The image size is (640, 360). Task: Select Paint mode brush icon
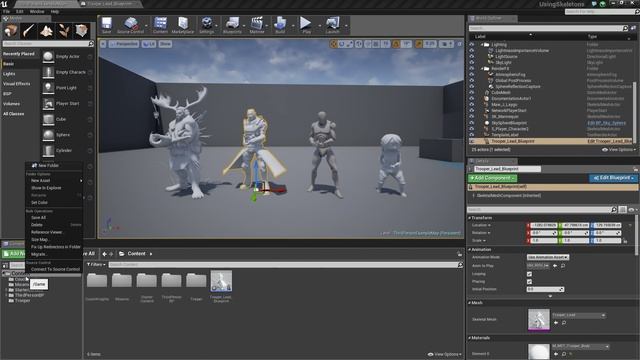coord(29,31)
